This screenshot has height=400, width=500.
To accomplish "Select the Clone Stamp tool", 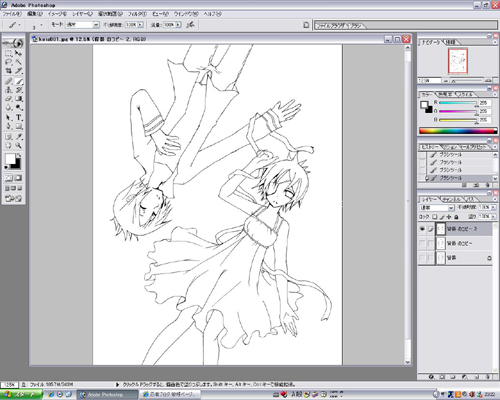I will (x=8, y=90).
